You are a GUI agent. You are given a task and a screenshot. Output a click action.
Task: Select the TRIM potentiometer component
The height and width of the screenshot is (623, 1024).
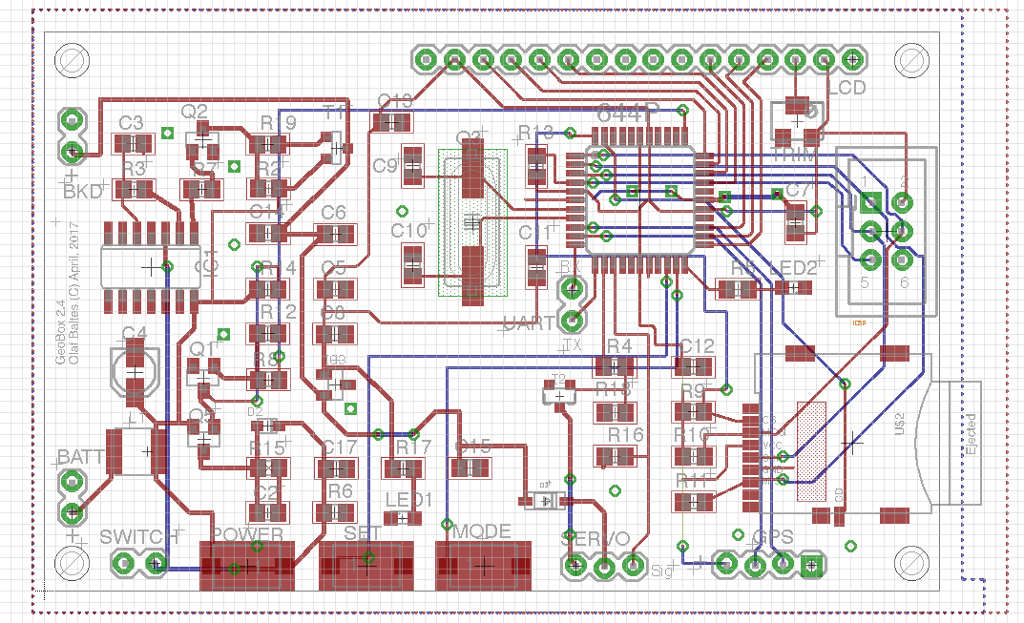797,122
